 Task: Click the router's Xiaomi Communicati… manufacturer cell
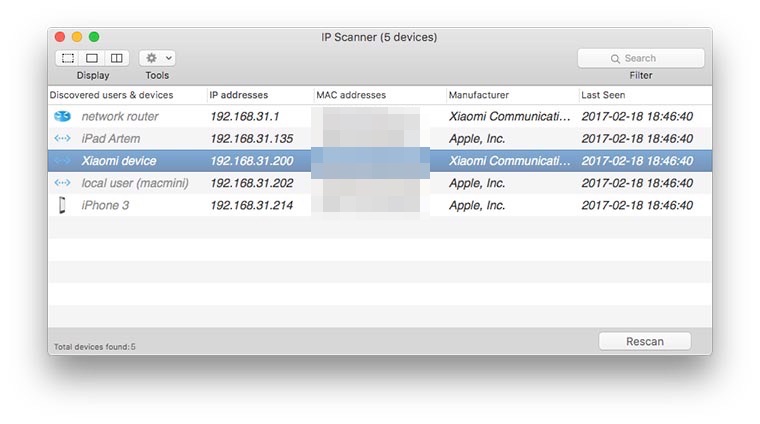pos(509,116)
